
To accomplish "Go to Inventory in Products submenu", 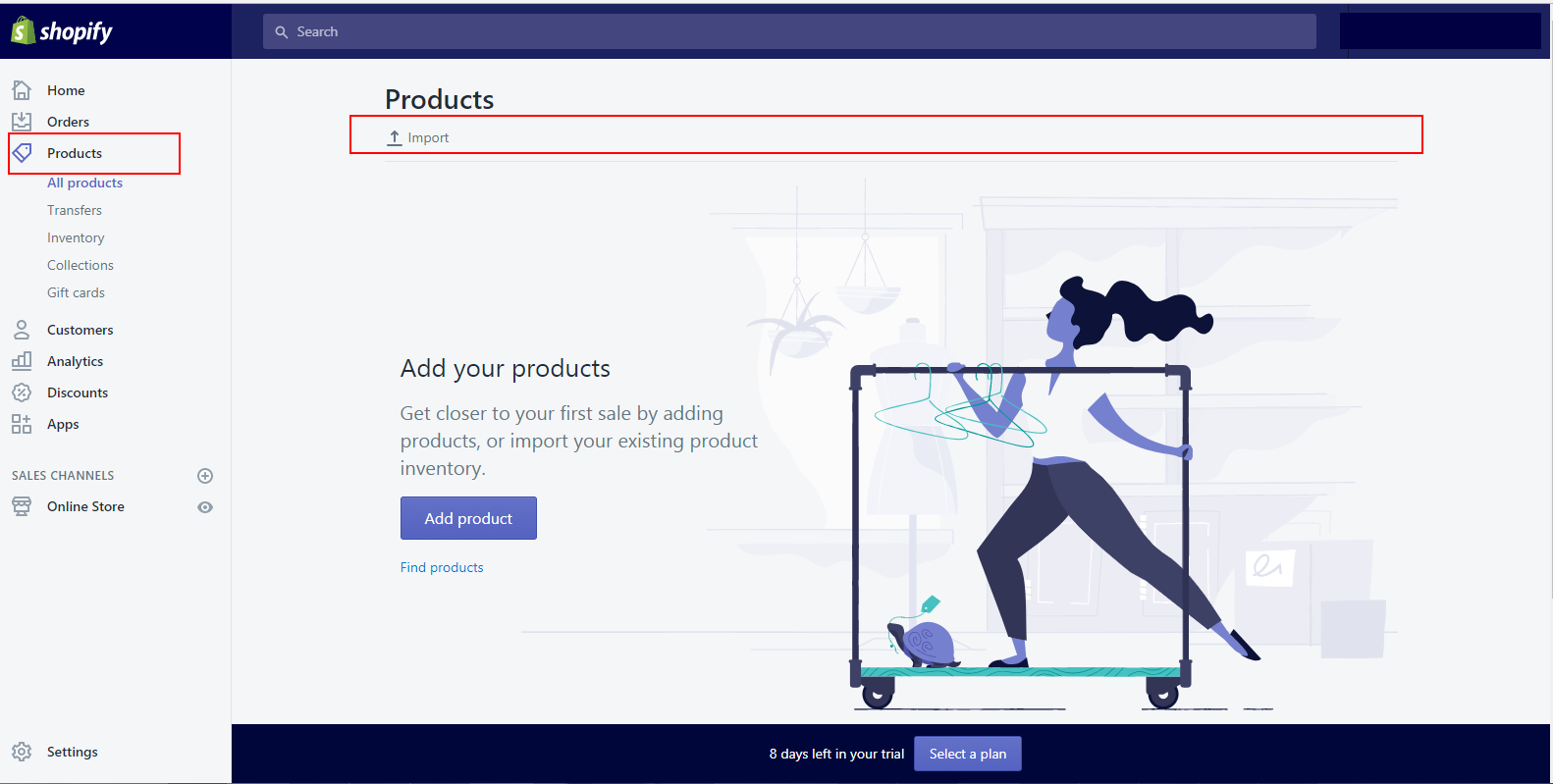I will [76, 237].
